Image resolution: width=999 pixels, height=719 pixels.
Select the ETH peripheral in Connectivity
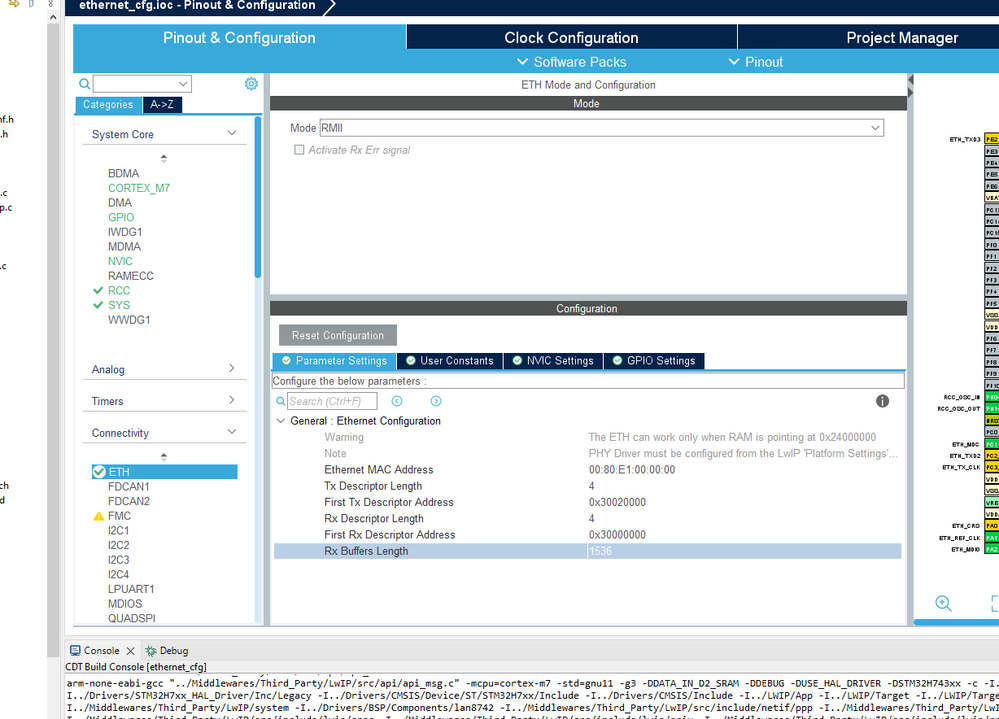(x=164, y=471)
